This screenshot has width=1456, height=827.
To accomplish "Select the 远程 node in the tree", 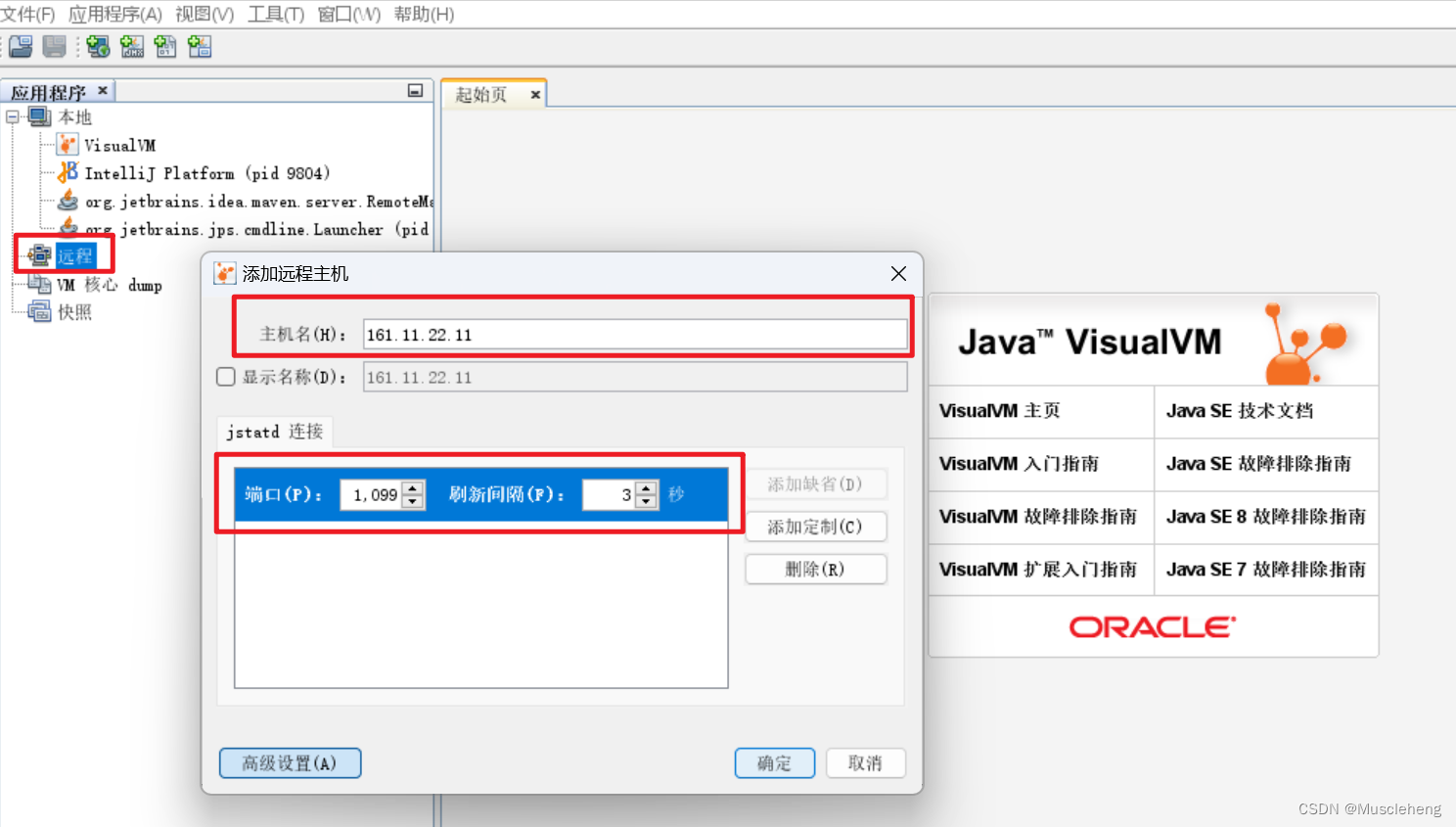I will tap(76, 255).
